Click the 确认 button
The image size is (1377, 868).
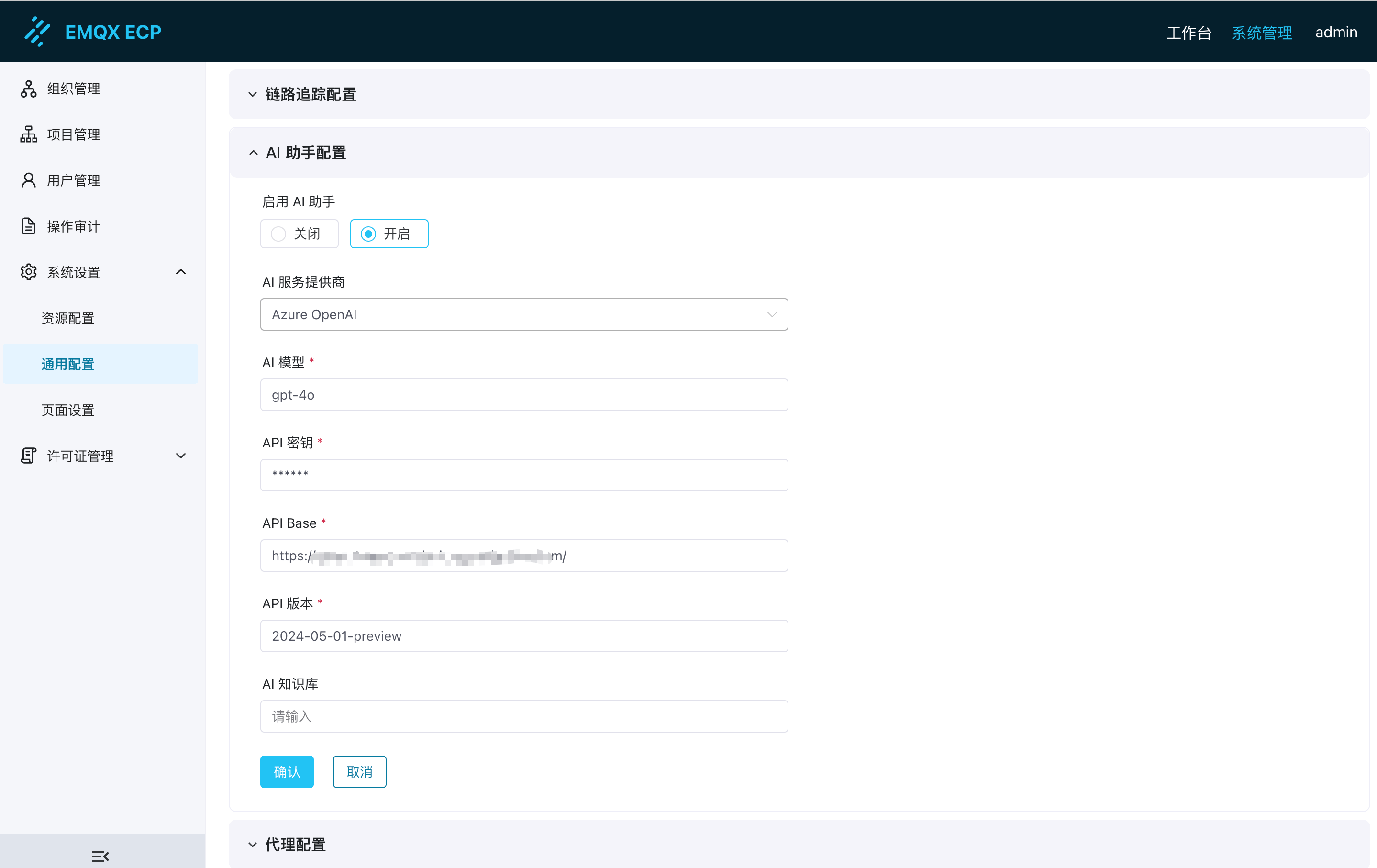click(x=287, y=771)
